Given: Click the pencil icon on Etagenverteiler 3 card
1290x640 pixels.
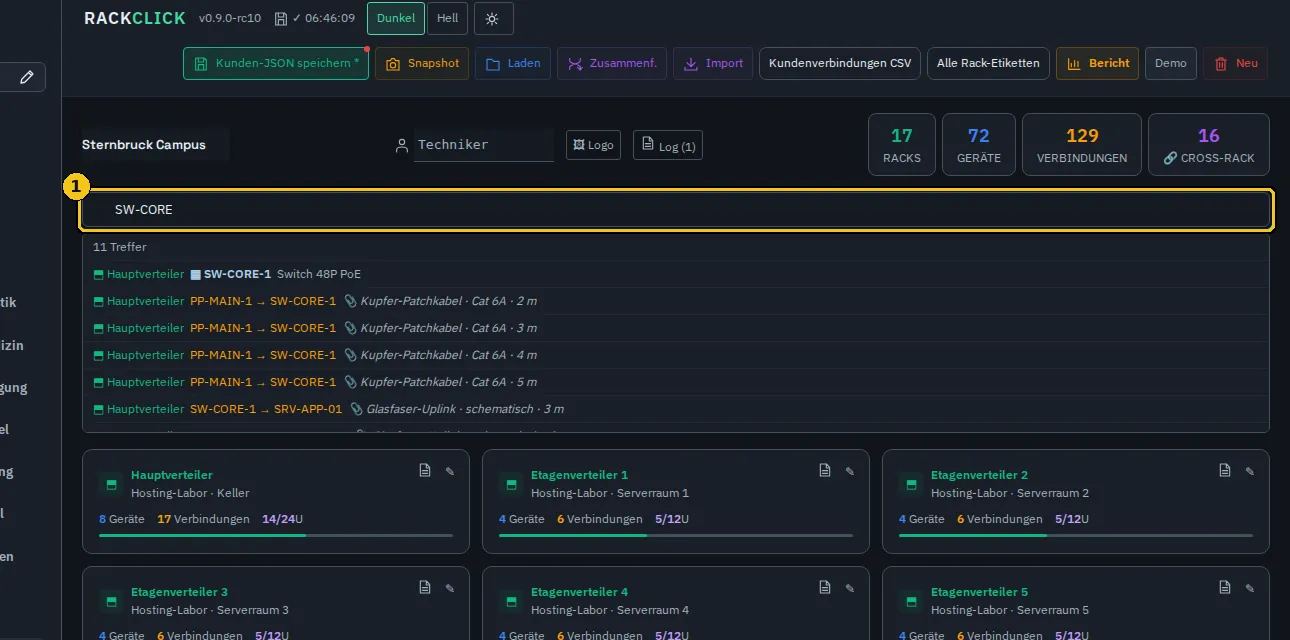Looking at the screenshot, I should tap(450, 588).
